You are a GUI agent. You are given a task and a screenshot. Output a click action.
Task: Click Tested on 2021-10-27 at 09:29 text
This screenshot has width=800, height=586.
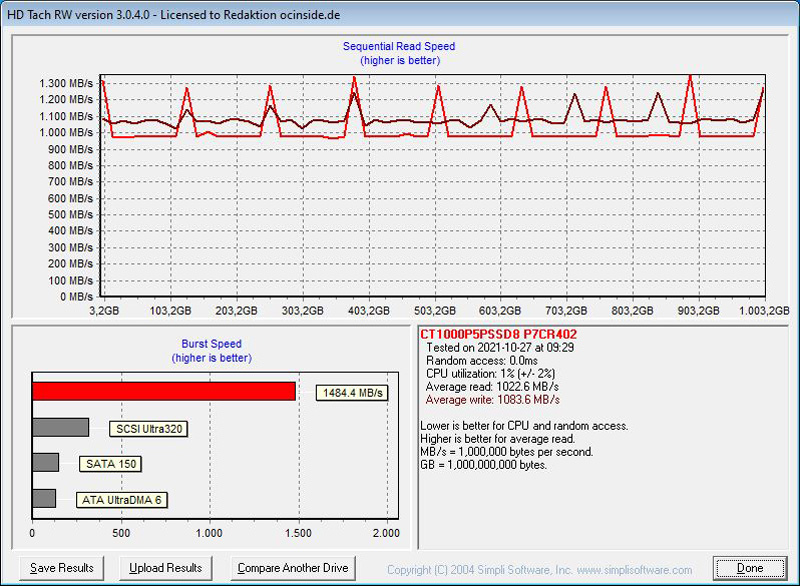(x=499, y=348)
